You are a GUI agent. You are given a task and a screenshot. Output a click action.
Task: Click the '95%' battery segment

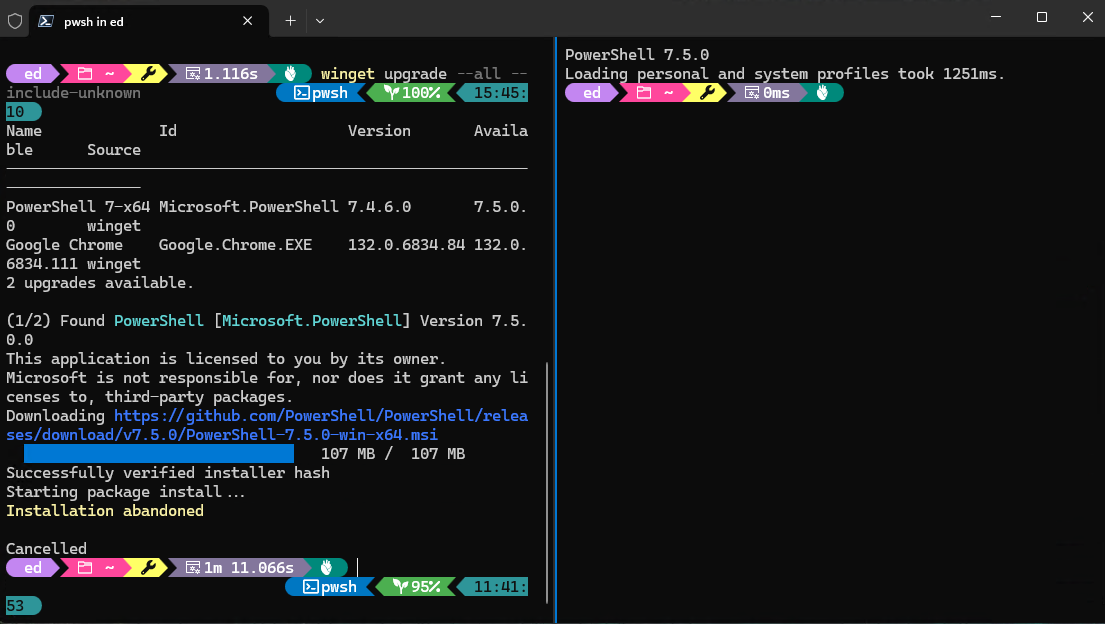click(416, 587)
